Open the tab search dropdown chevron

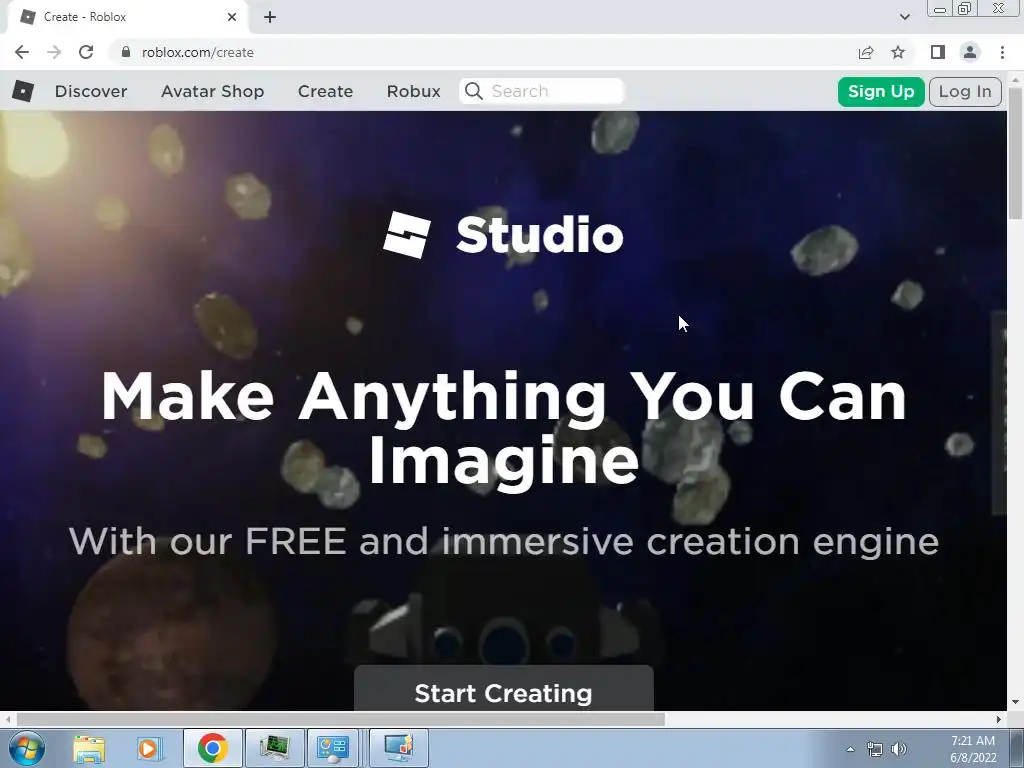point(904,17)
